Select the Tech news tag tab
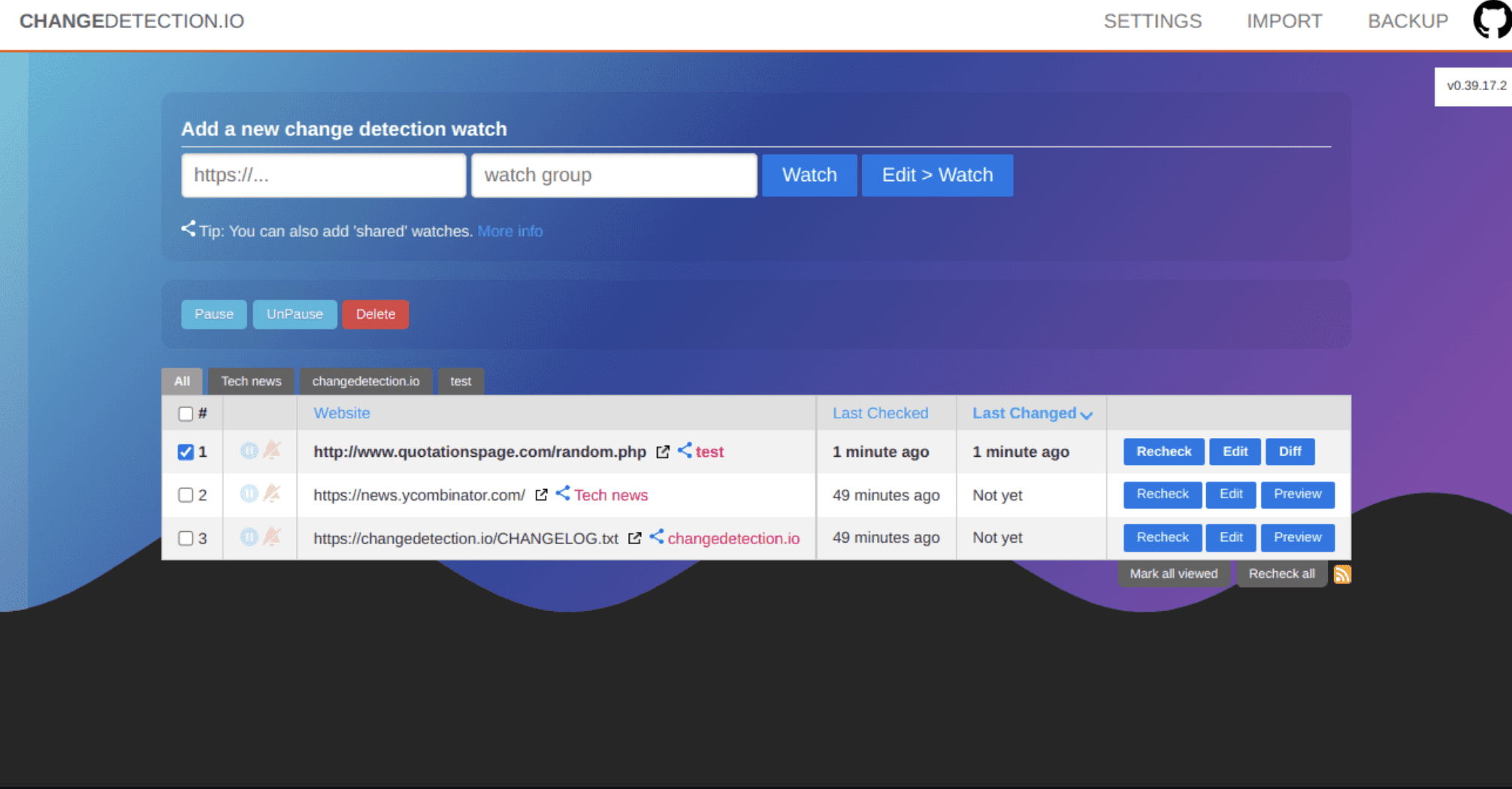The width and height of the screenshot is (1512, 789). [x=251, y=381]
